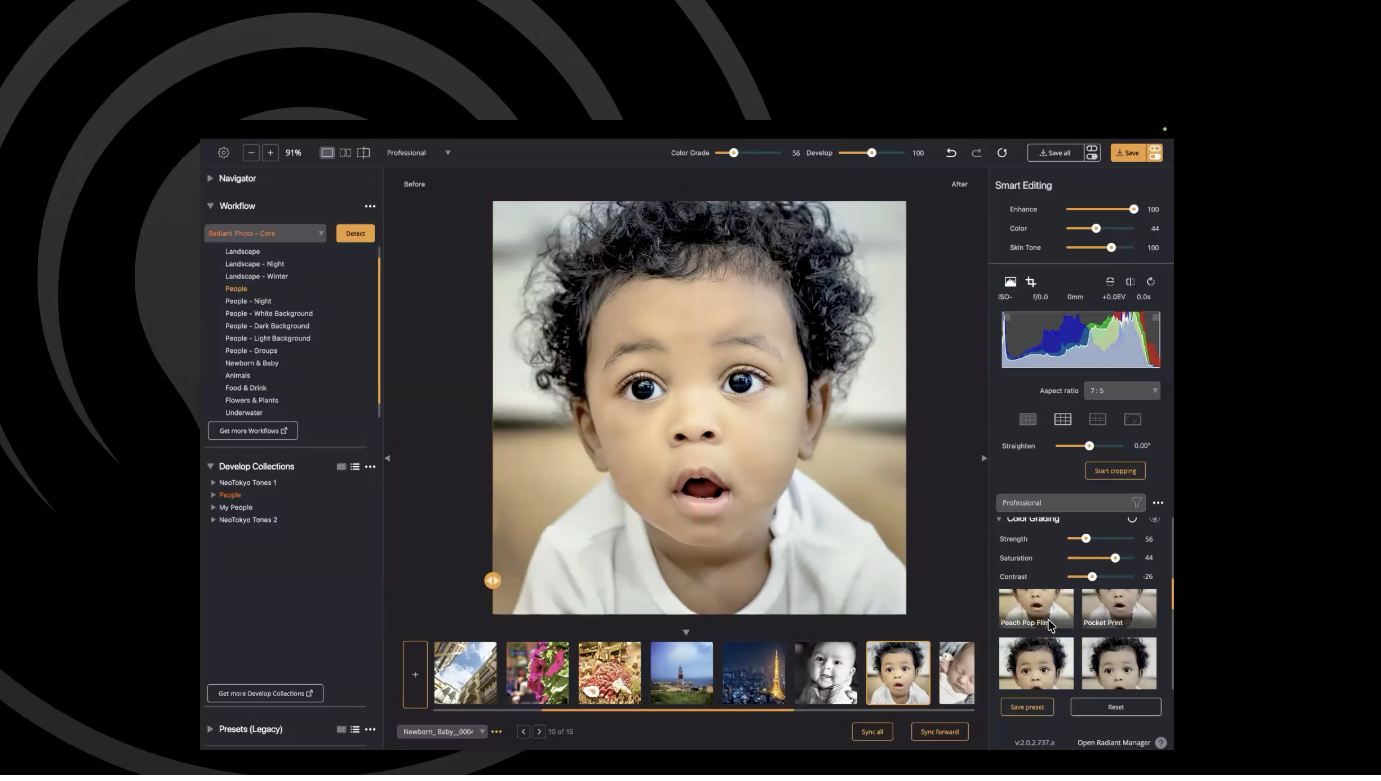The height and width of the screenshot is (781, 1381).
Task: Choose the golden spiral crop overlay
Action: pos(1132,419)
